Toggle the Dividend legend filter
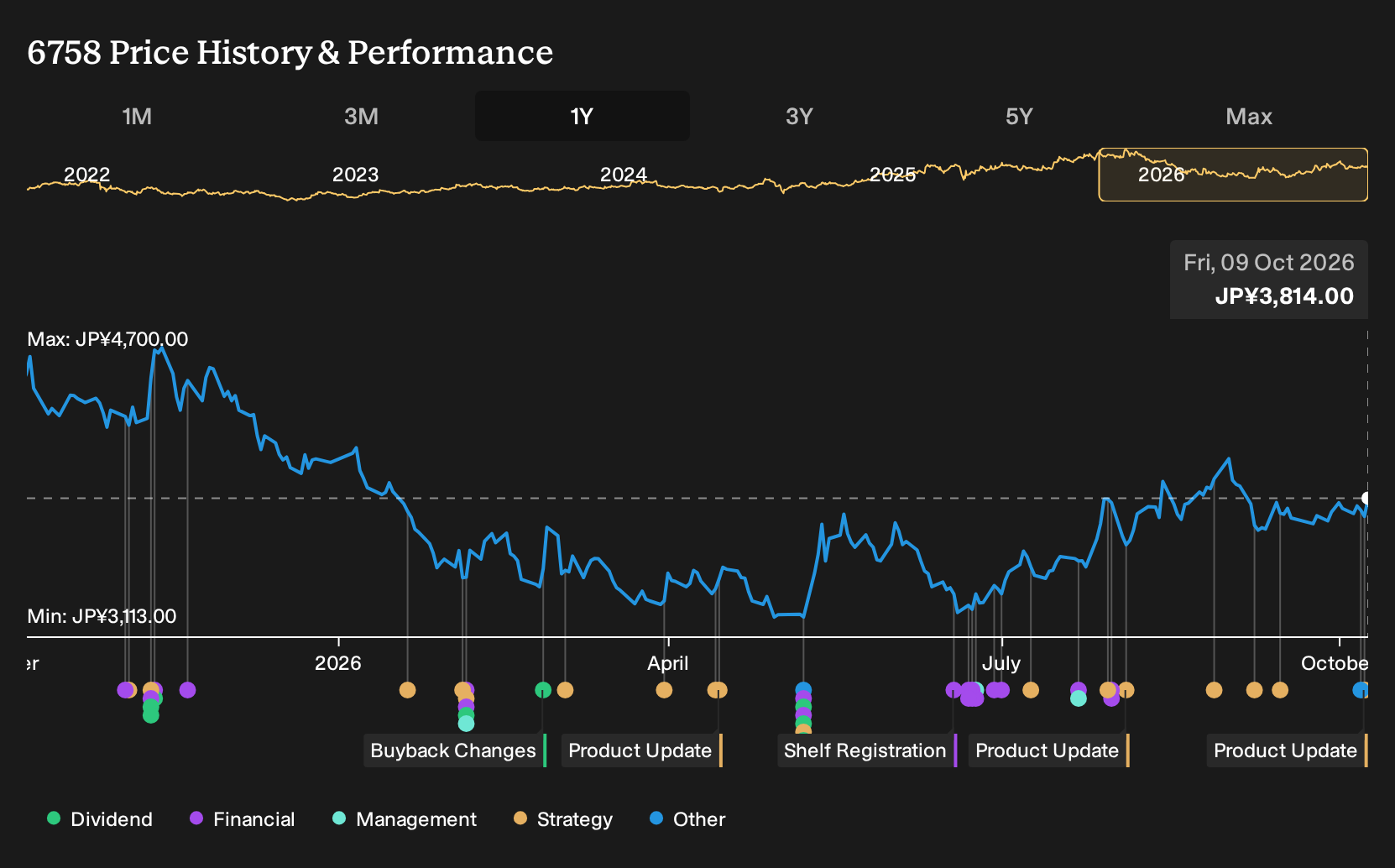This screenshot has width=1395, height=868. [100, 819]
